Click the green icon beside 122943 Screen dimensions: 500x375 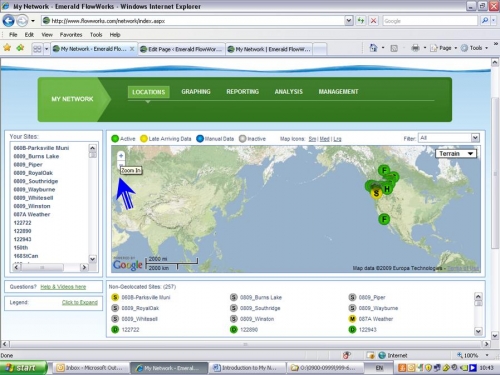(352, 330)
